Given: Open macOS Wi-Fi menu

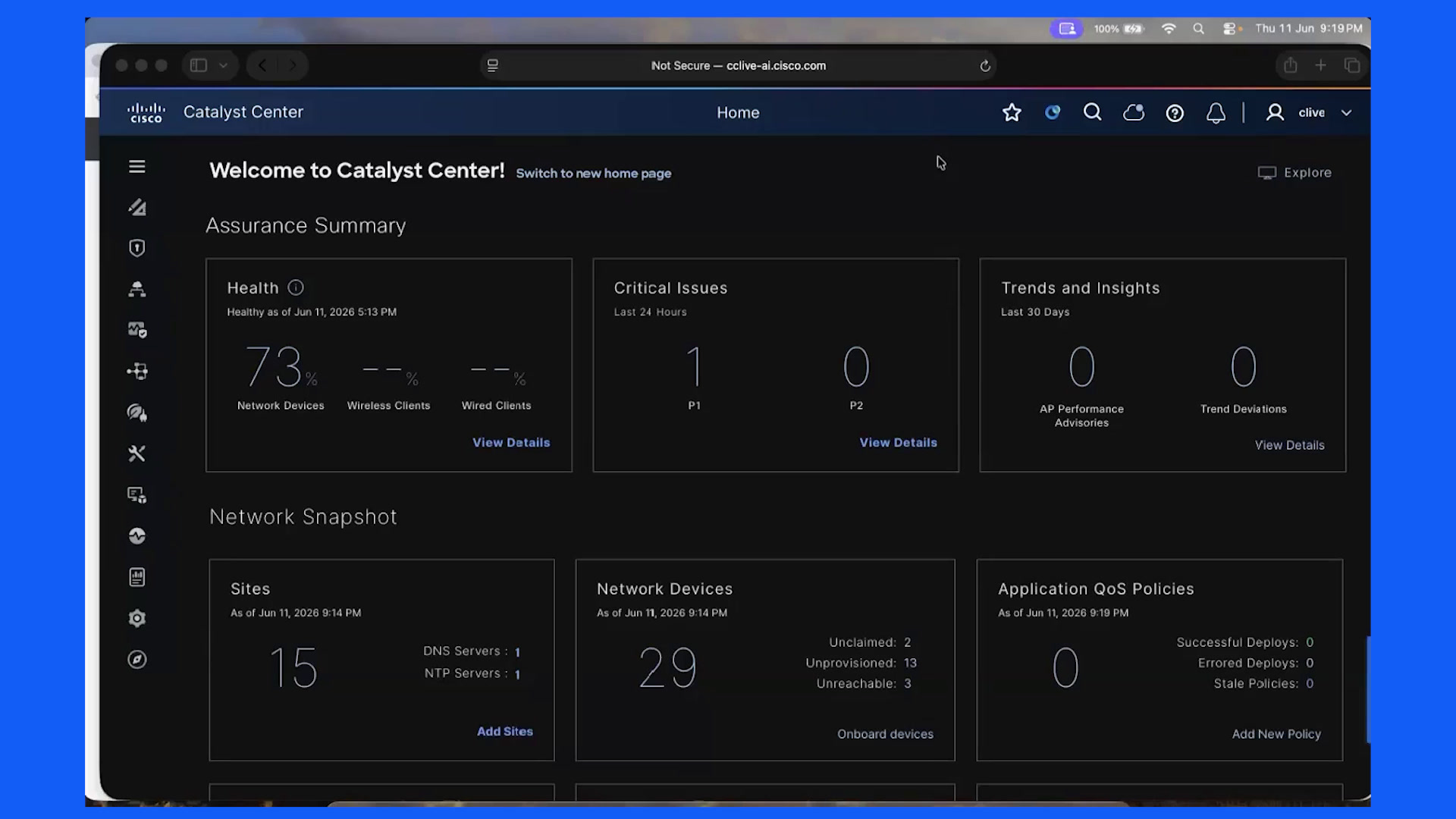Looking at the screenshot, I should [1169, 29].
